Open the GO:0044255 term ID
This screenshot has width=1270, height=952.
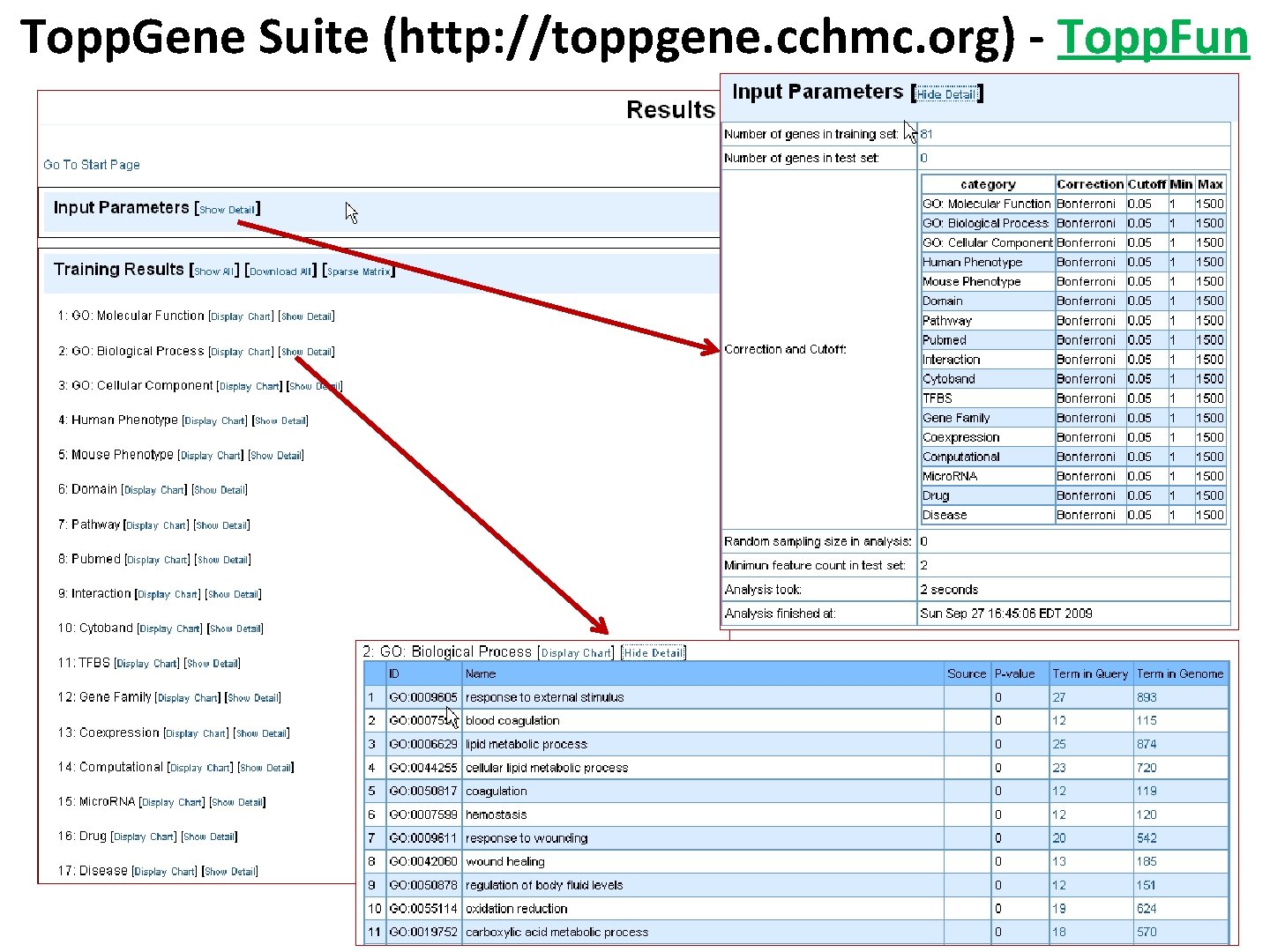(423, 768)
